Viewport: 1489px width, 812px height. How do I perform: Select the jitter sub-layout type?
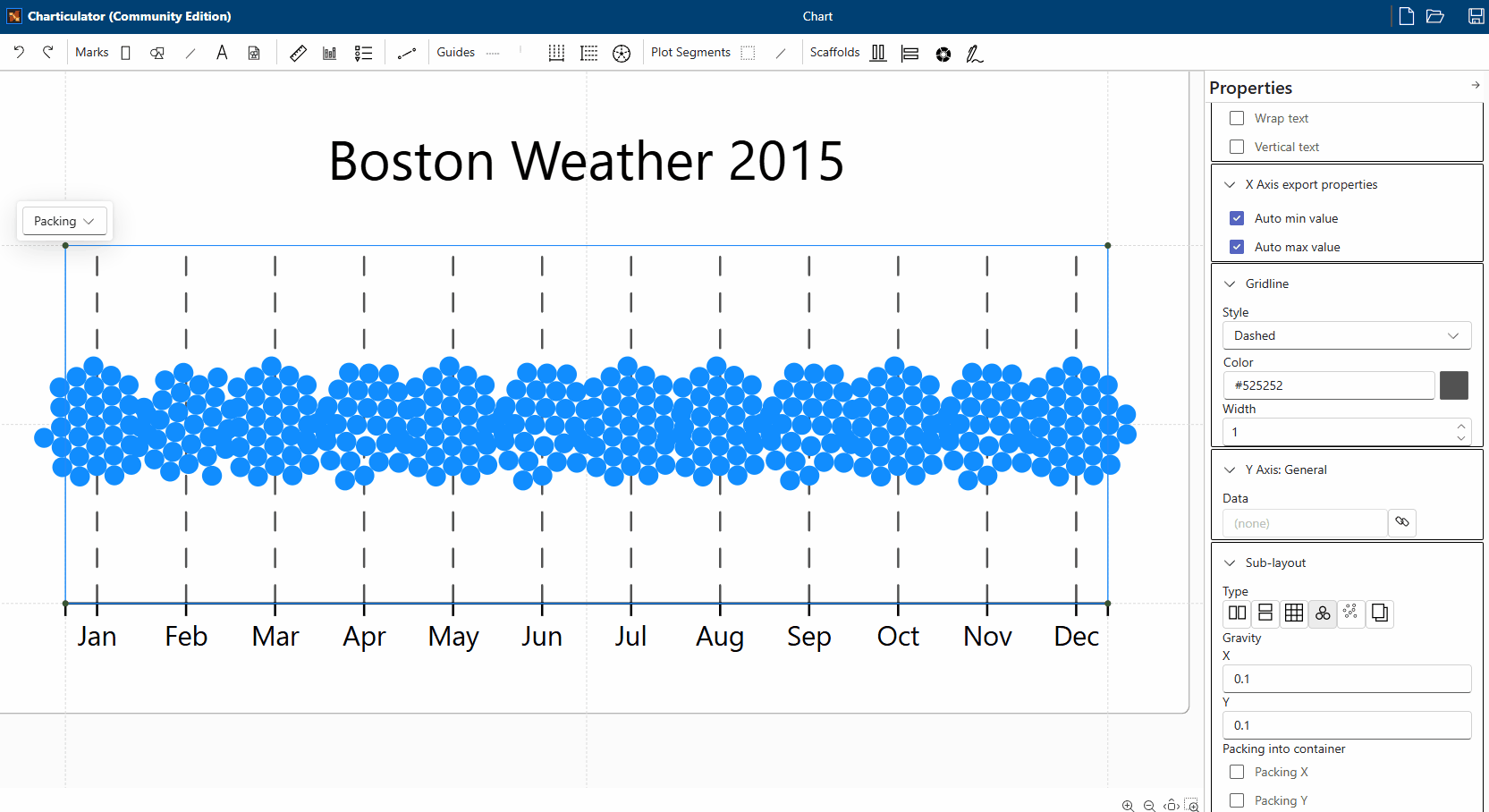point(1350,613)
